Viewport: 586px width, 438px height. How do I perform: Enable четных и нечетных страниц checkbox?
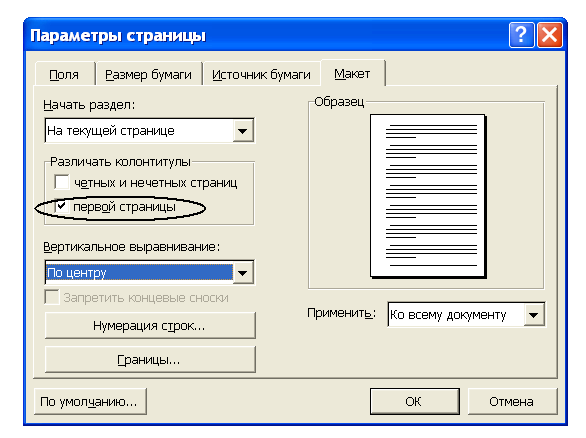point(62,182)
